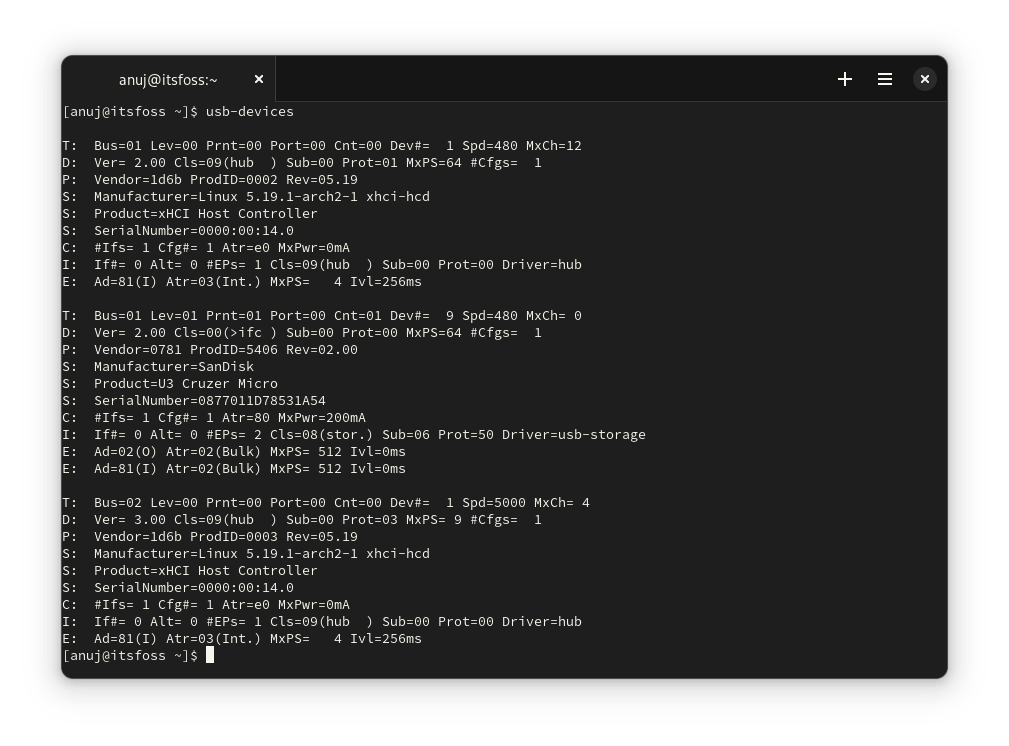The image size is (1009, 746).
Task: Select the anuj@itsfoss:~ tab
Action: [167, 79]
